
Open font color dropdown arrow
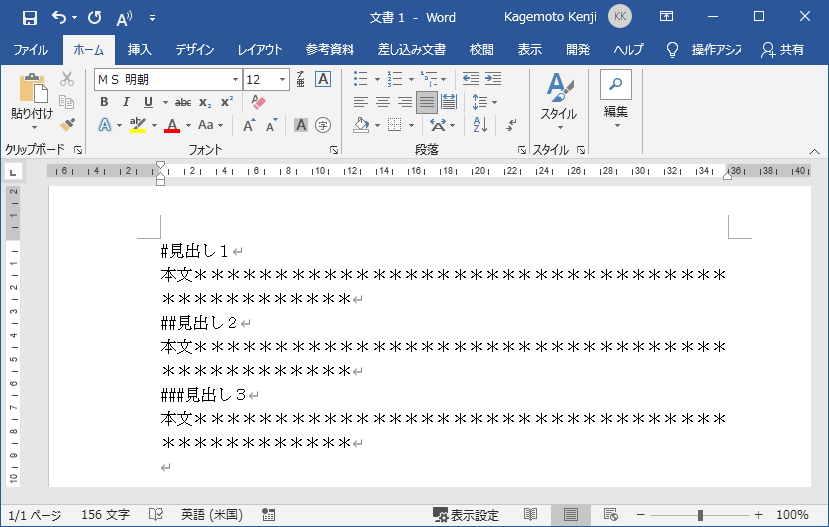(x=188, y=126)
